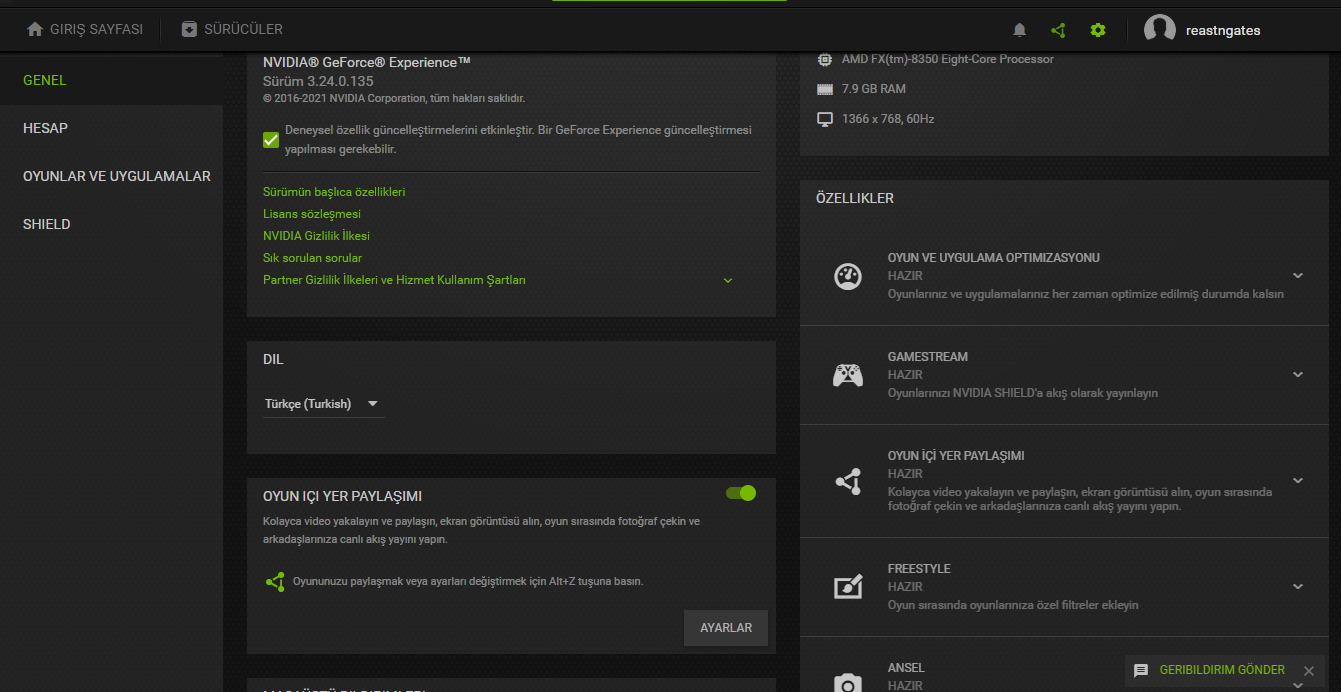Expand the Gamestream feature chevron
The width and height of the screenshot is (1341, 692).
click(1298, 375)
